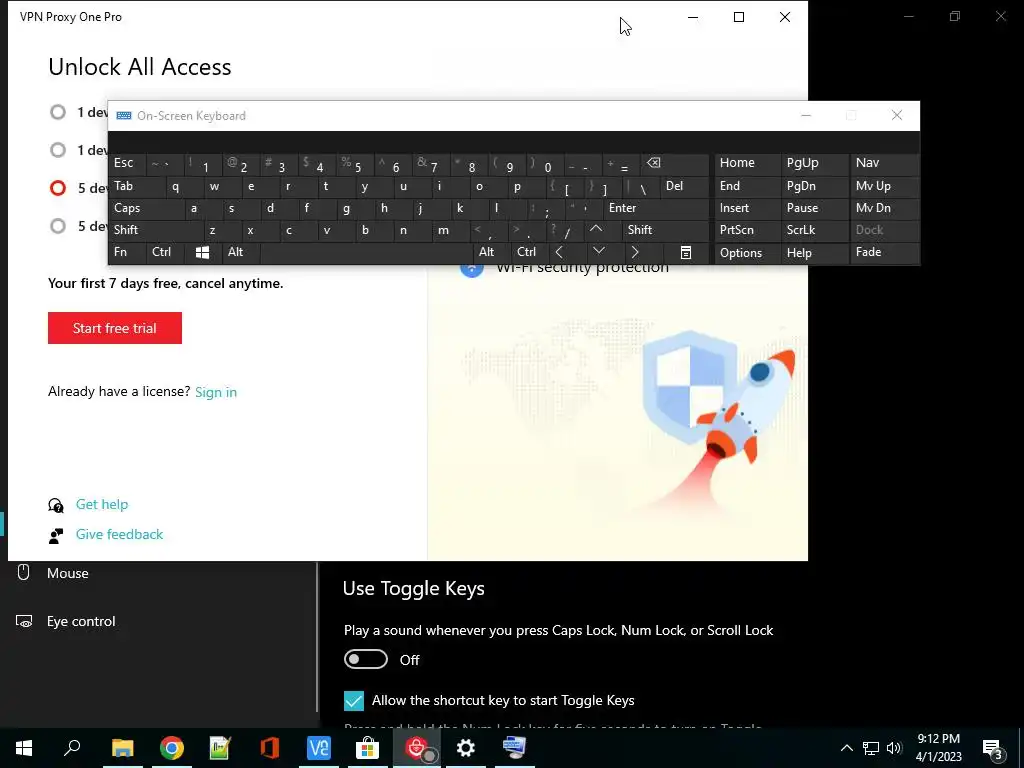Show hidden system tray icons
1024x768 pixels.
coord(846,748)
